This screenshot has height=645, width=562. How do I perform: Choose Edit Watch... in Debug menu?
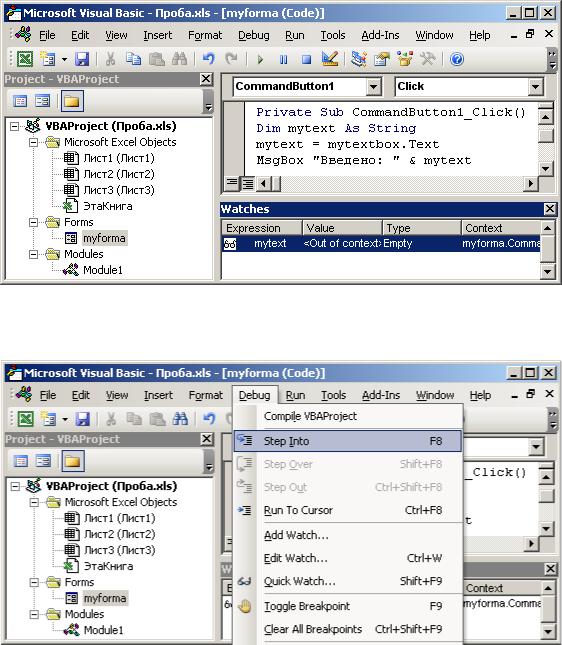pos(348,558)
